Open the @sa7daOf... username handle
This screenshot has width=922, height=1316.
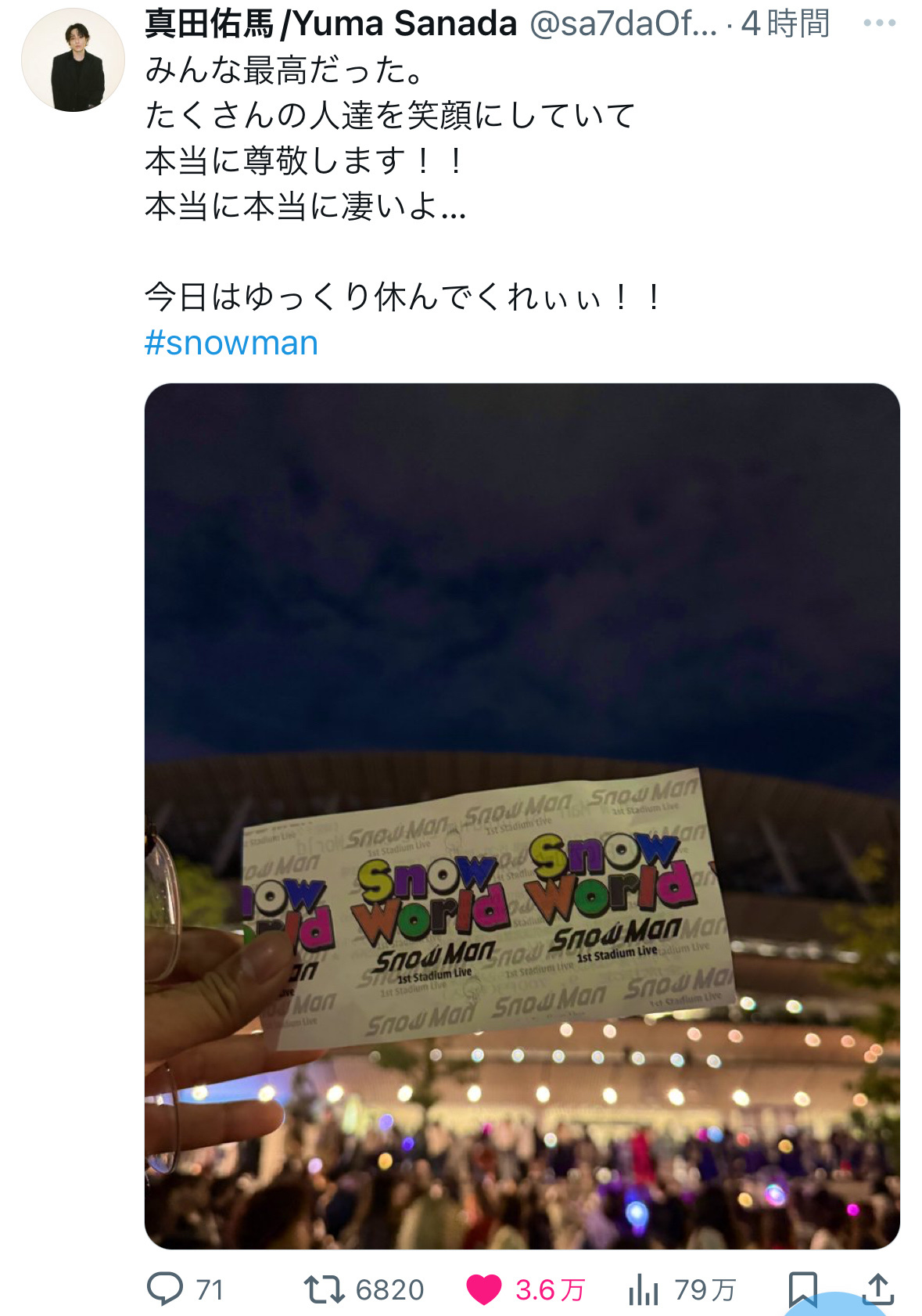[623, 24]
